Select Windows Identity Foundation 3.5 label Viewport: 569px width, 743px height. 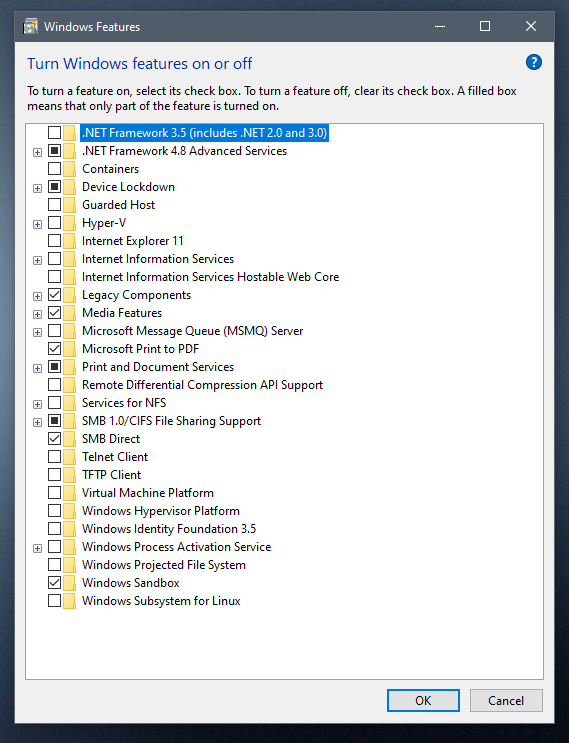pyautogui.click(x=169, y=529)
